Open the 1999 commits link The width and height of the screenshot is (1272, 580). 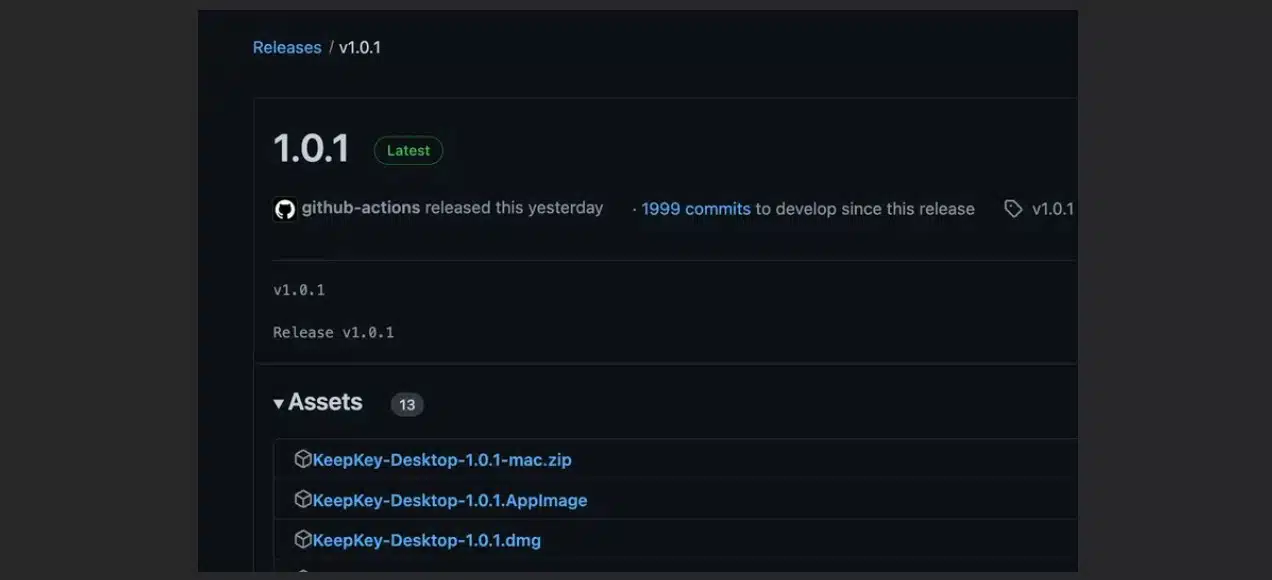tap(696, 209)
